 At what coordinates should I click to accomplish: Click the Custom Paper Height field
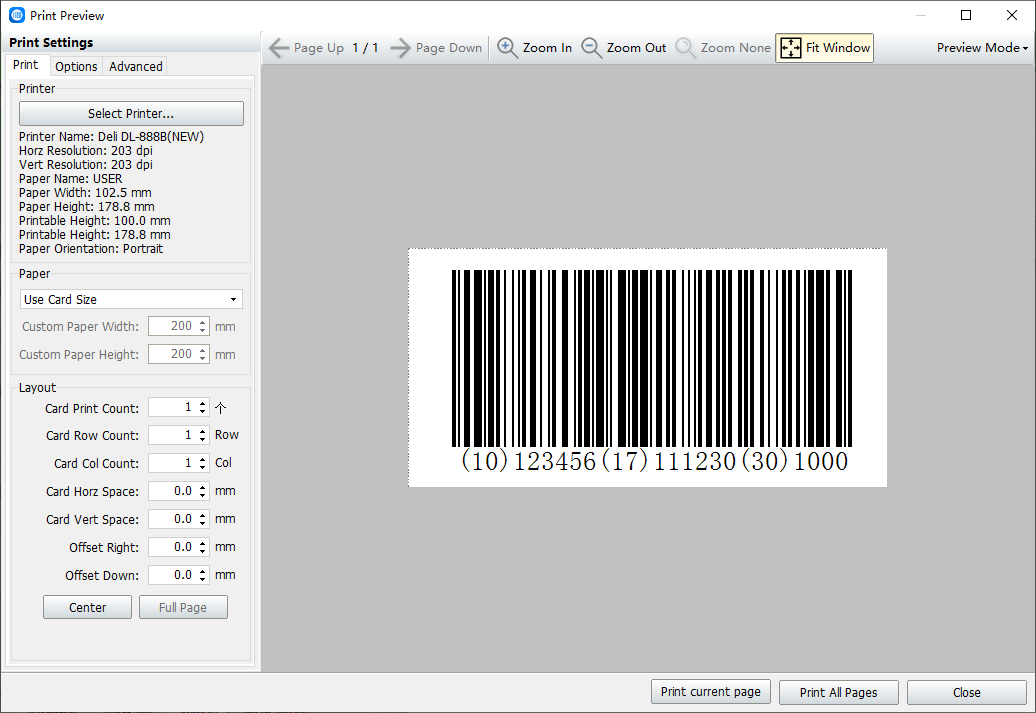[172, 354]
